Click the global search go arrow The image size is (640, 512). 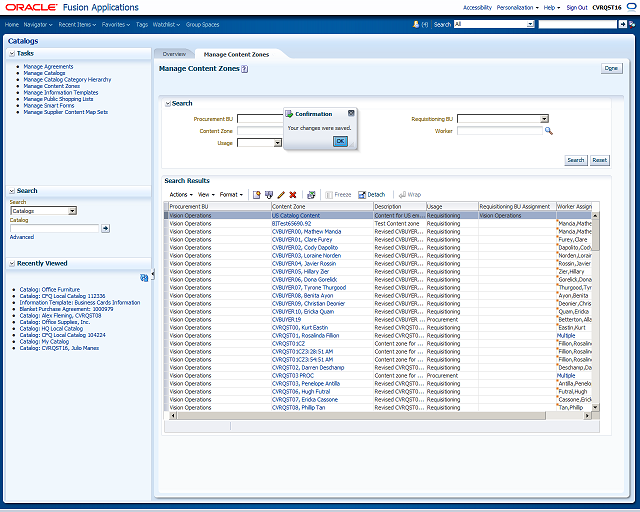coord(622,24)
